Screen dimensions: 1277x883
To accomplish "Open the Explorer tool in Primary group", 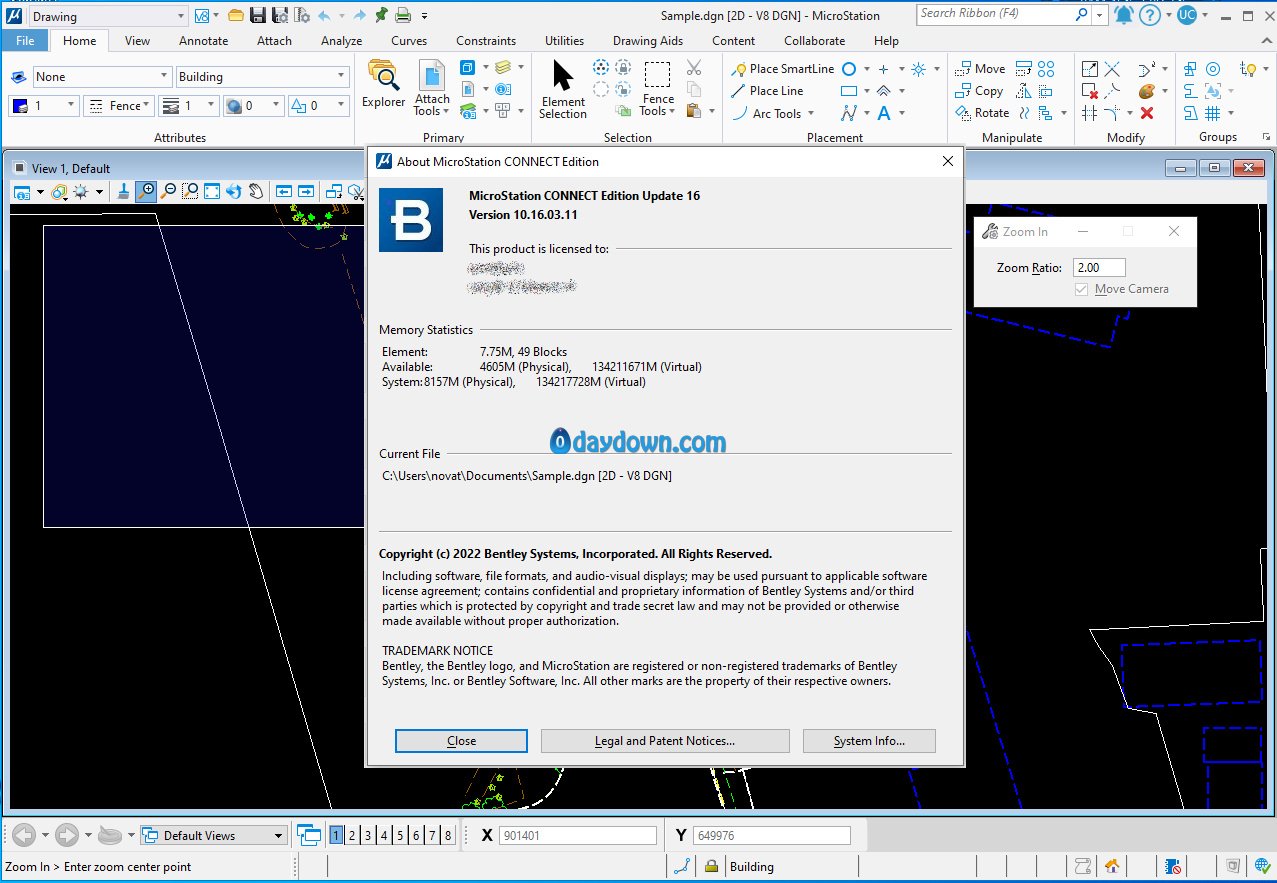I will coord(383,84).
